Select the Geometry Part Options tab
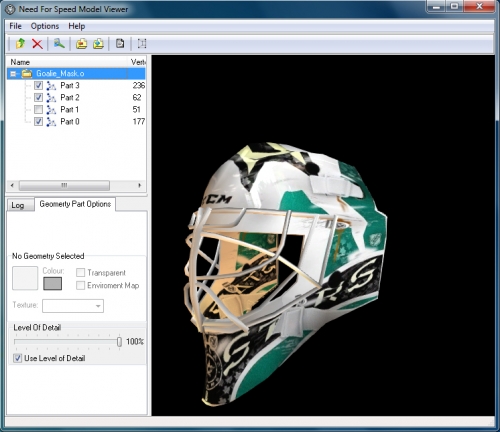Screen dimensions: 500x432 (x=75, y=204)
